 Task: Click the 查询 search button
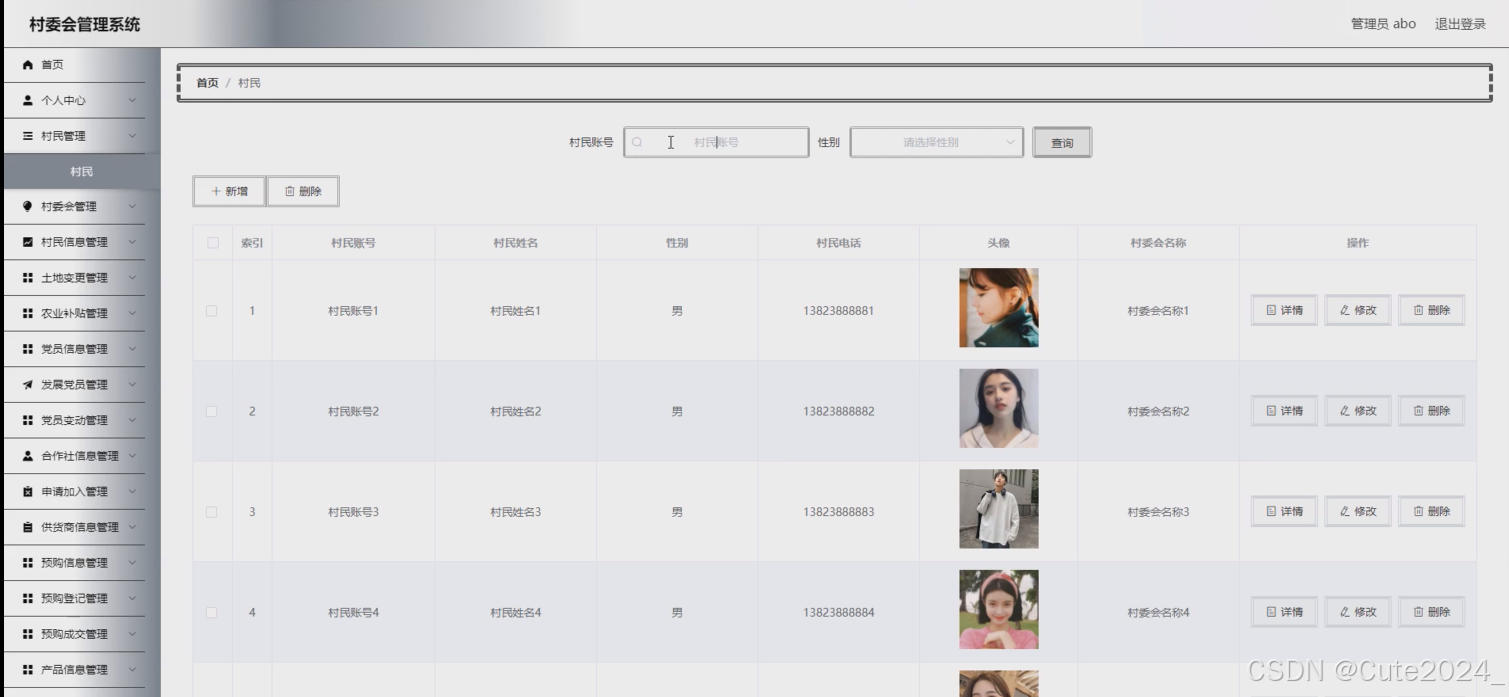pyautogui.click(x=1062, y=142)
